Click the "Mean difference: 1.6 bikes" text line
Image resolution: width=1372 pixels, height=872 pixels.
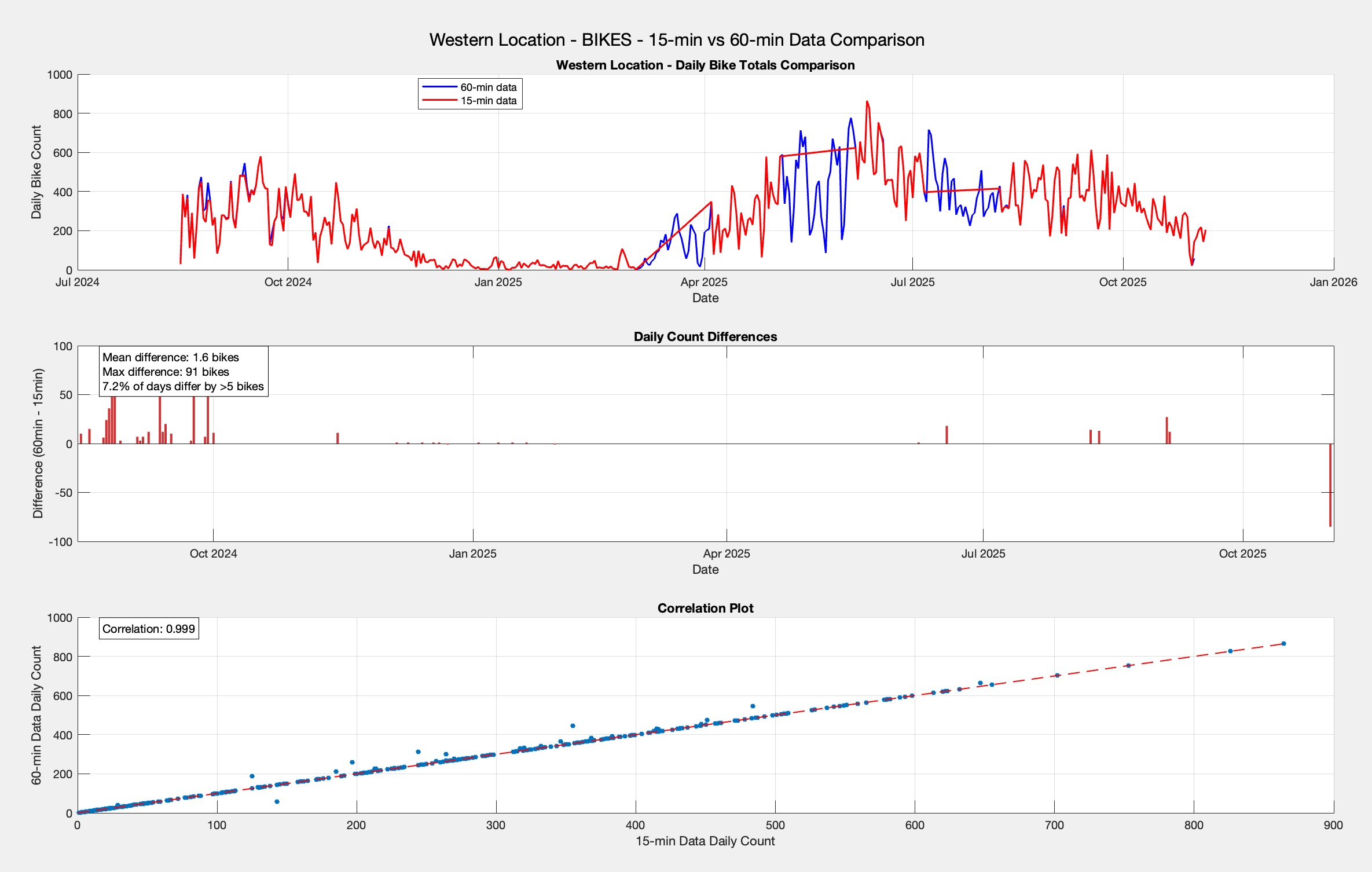171,357
